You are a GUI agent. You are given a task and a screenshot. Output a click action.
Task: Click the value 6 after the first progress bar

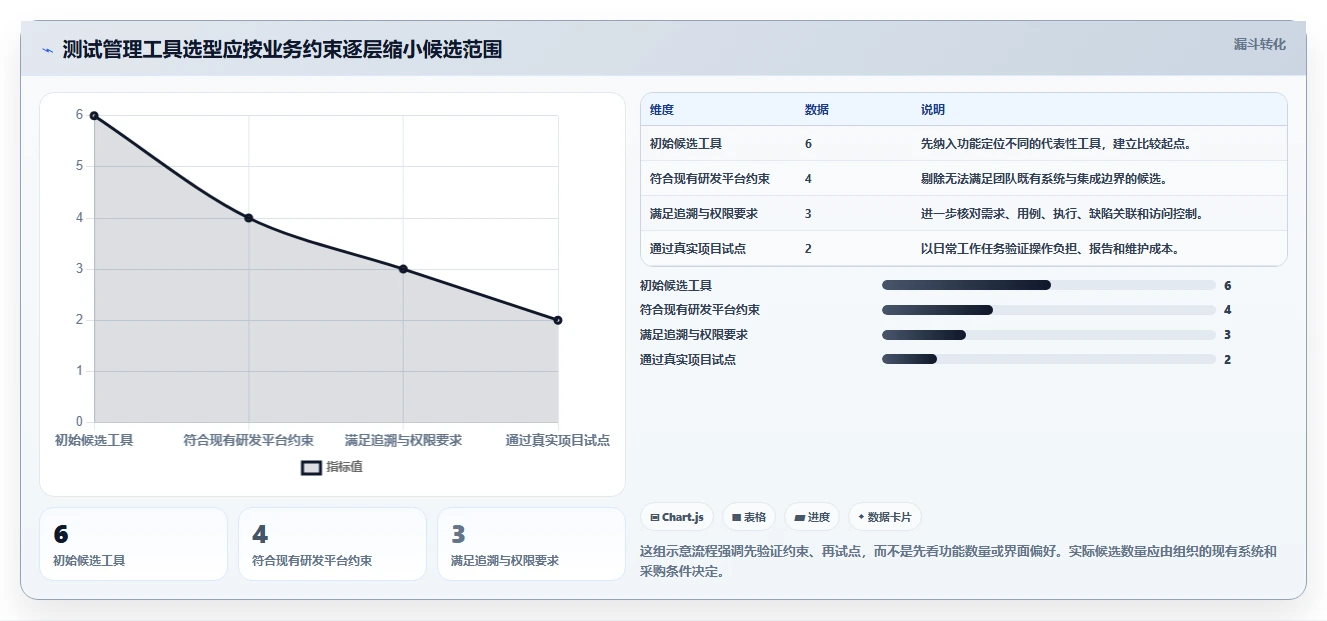pos(1227,286)
